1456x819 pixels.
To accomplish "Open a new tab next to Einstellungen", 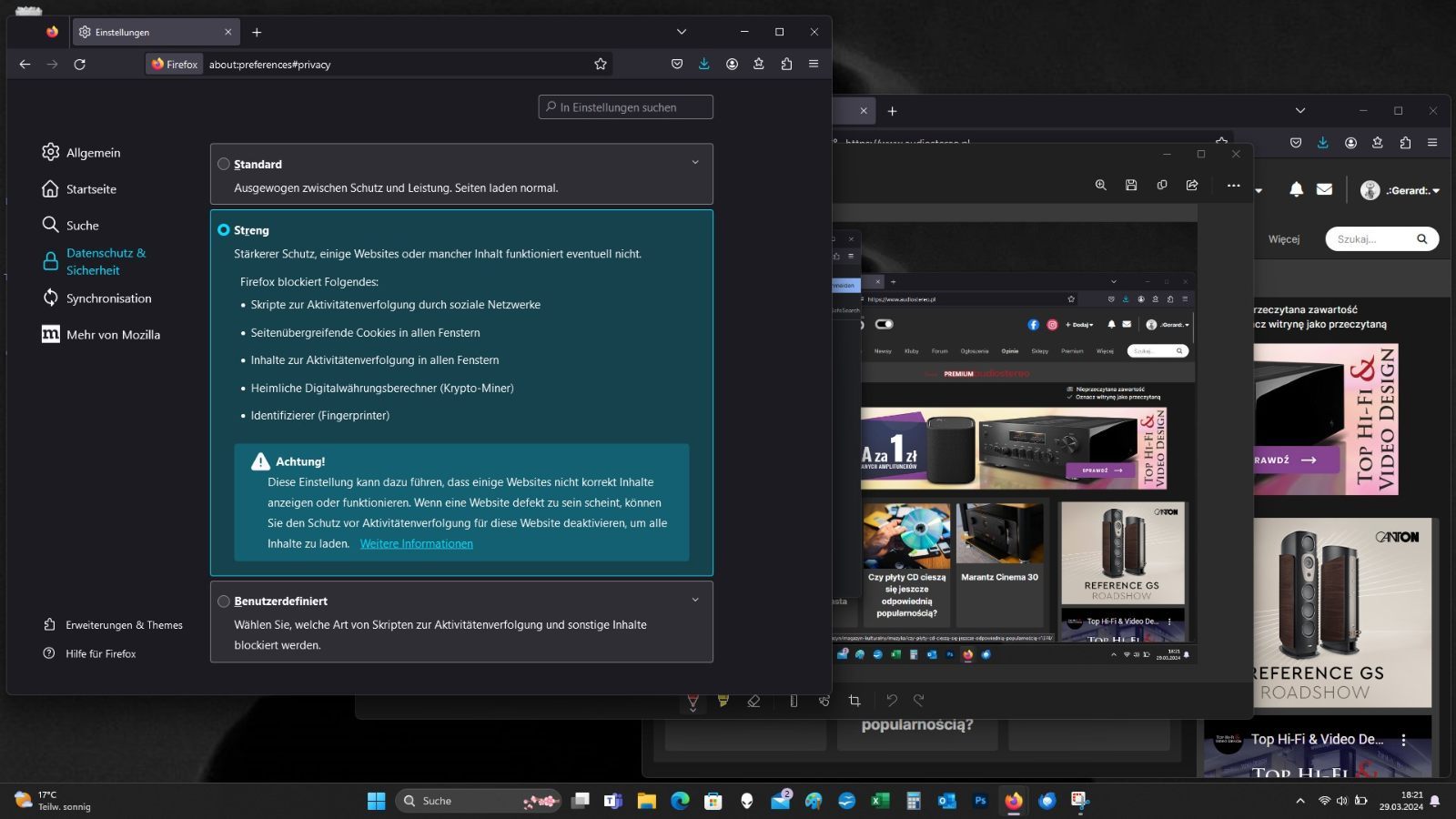I will [x=257, y=32].
